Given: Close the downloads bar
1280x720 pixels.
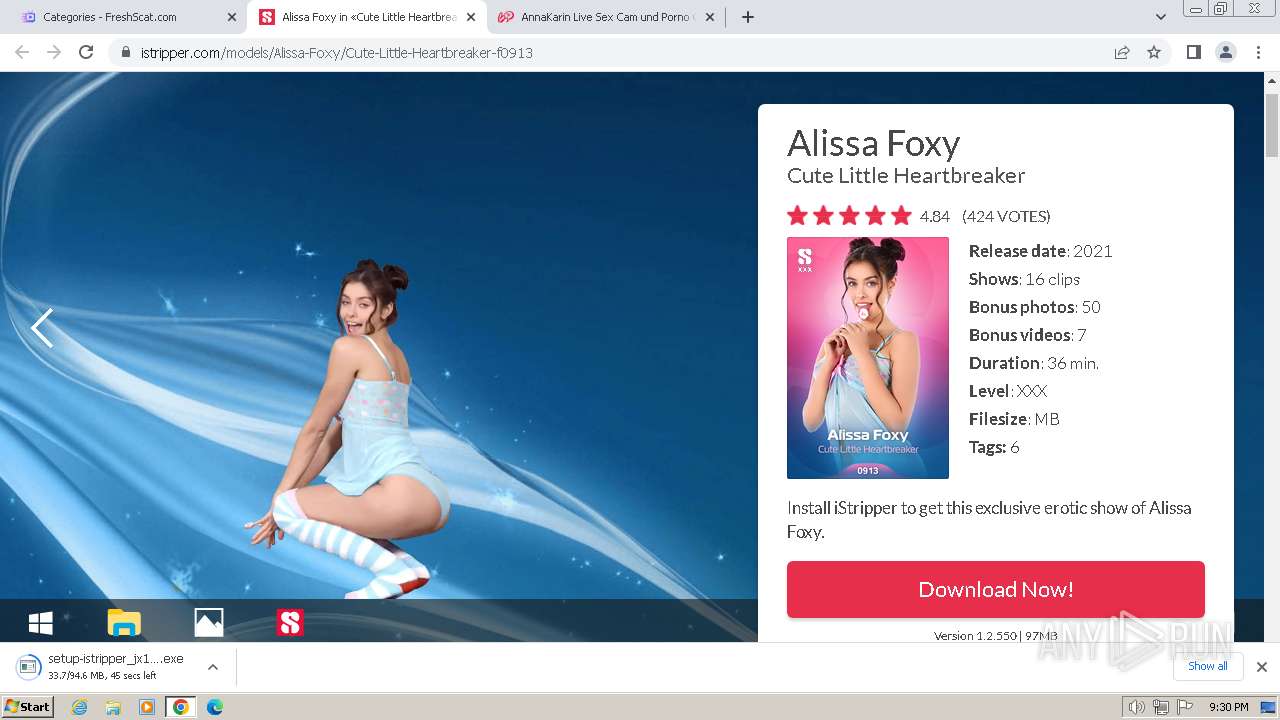Looking at the screenshot, I should point(1261,667).
